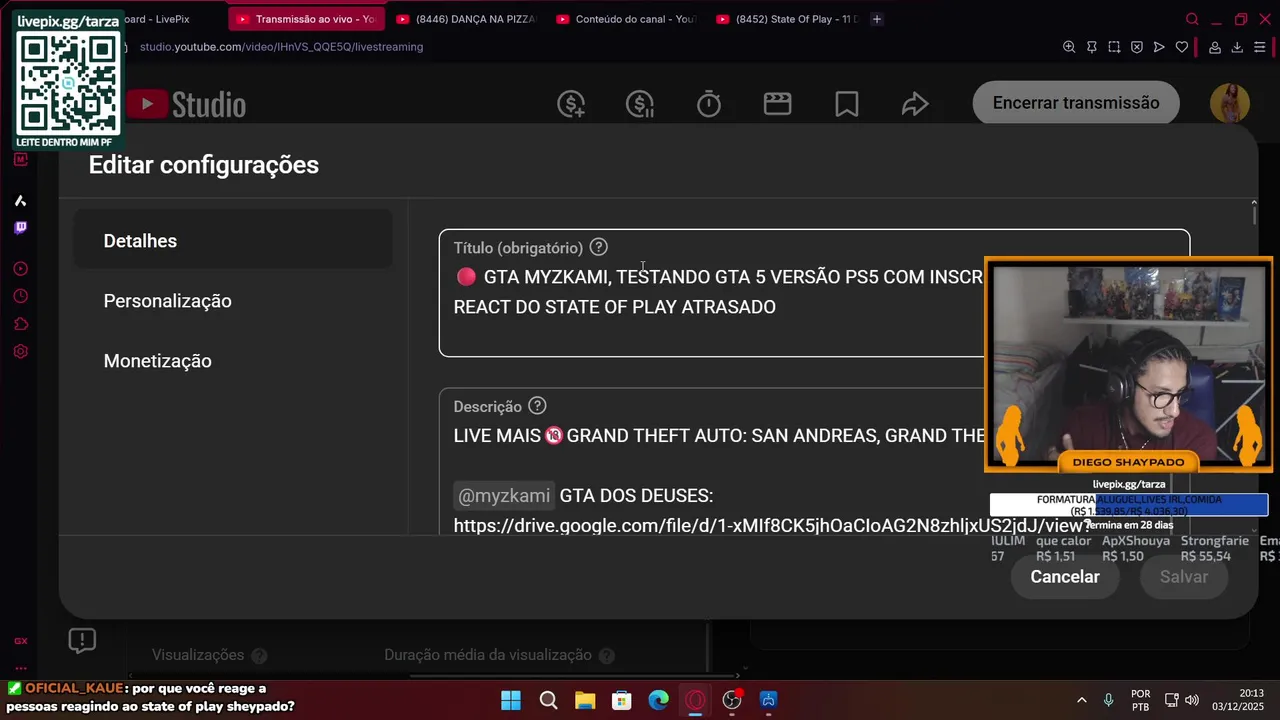Select the Detalhes tab
The image size is (1280, 720).
(x=233, y=241)
